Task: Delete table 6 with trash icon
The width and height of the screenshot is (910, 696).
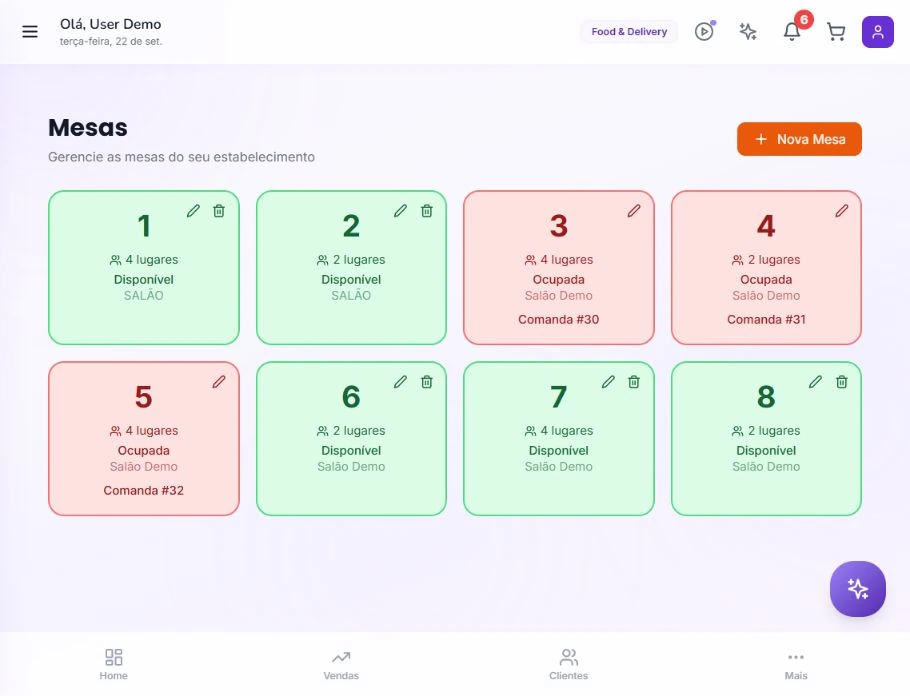Action: click(x=427, y=381)
